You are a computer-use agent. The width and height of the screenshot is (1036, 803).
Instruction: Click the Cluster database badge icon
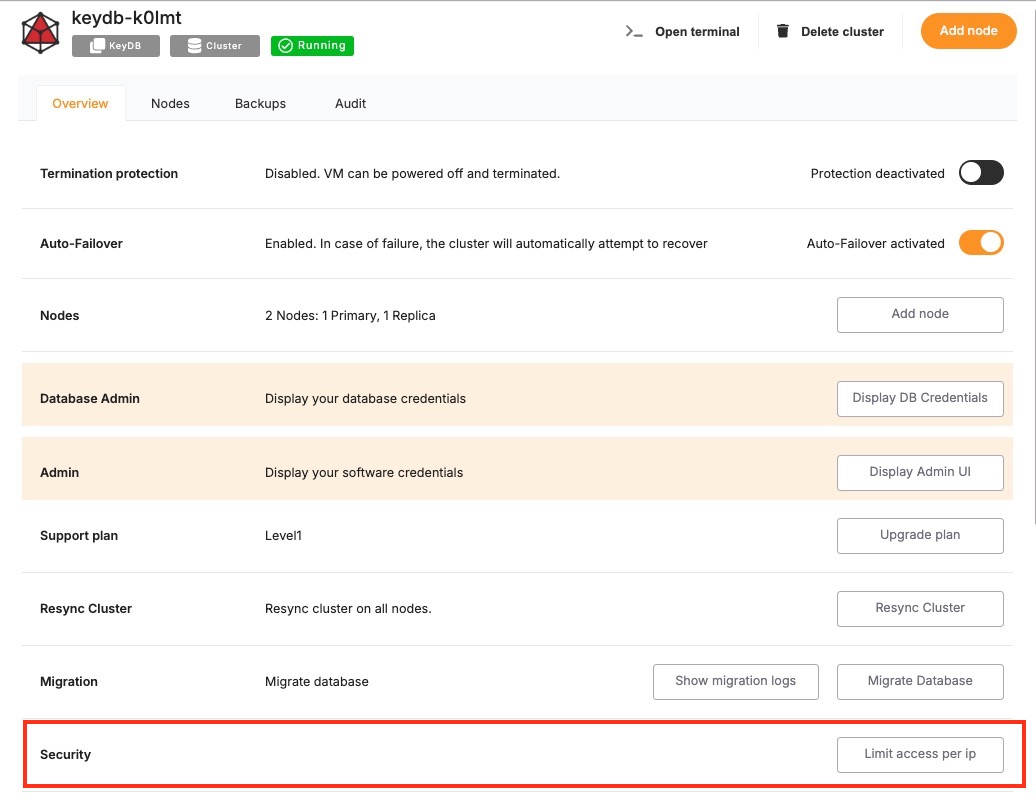click(194, 46)
